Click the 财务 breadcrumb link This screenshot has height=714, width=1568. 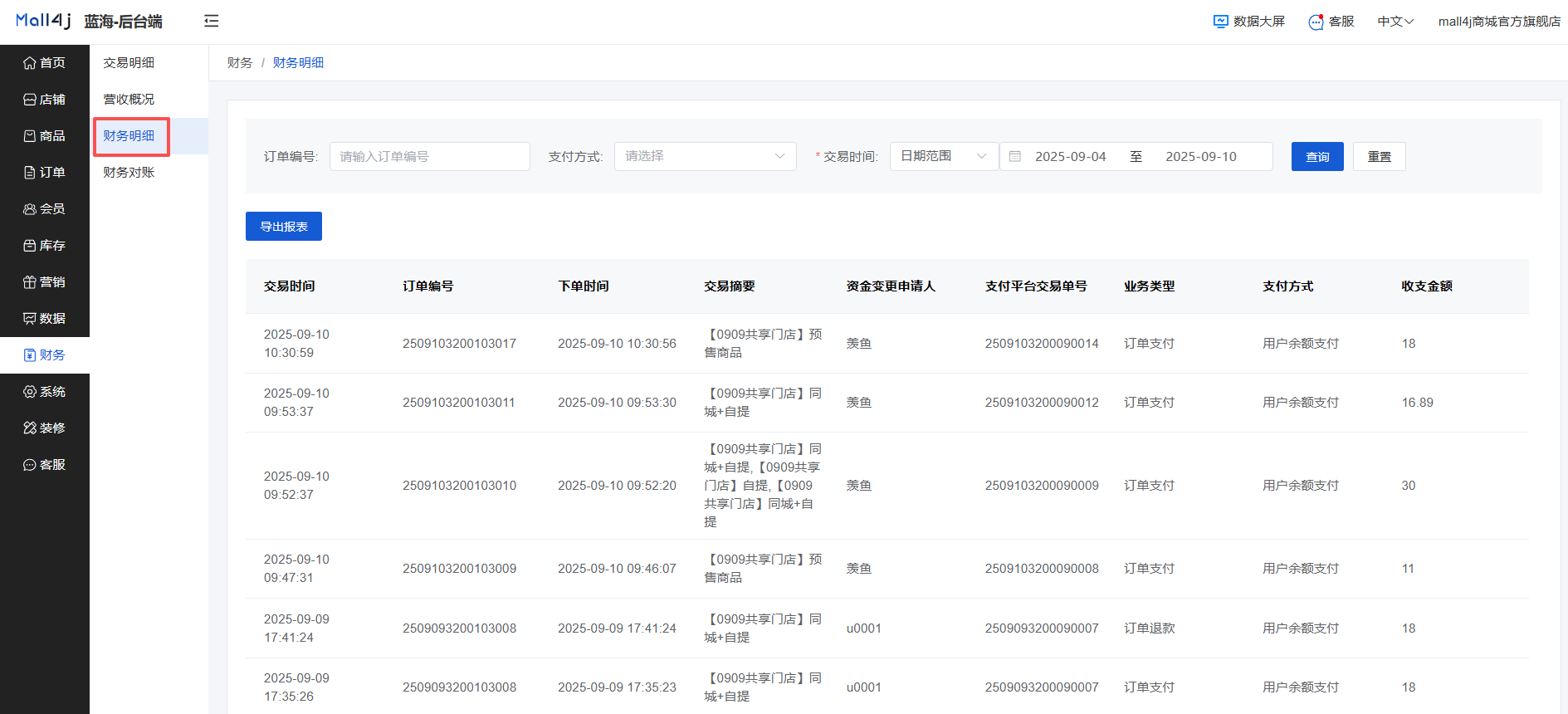[240, 63]
